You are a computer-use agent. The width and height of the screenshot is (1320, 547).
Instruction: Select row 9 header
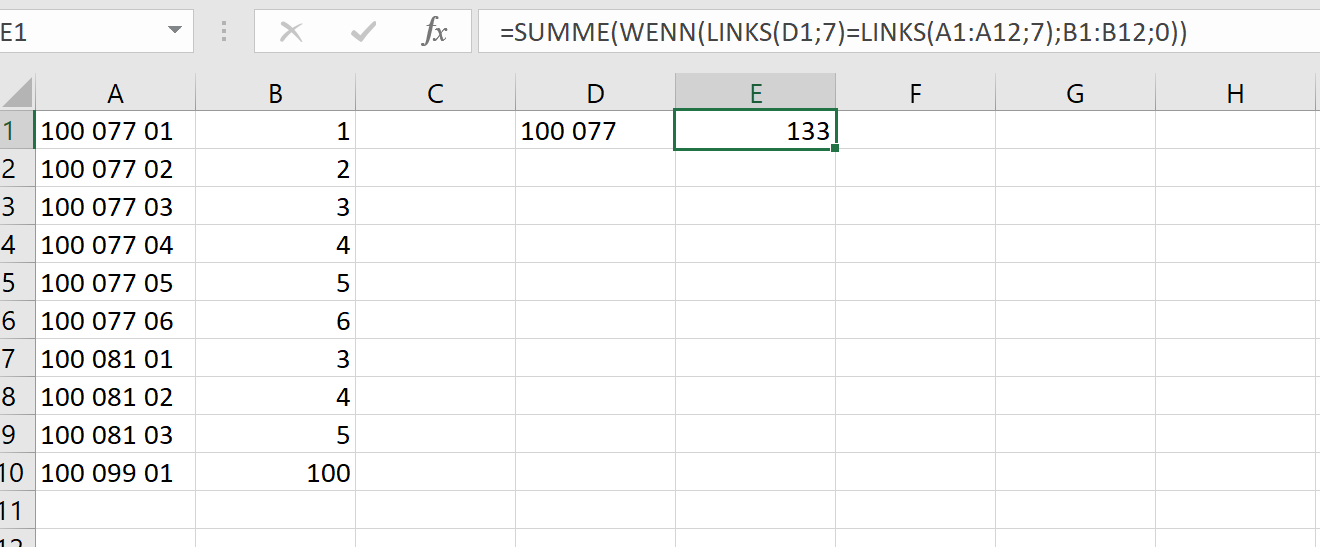coord(17,435)
